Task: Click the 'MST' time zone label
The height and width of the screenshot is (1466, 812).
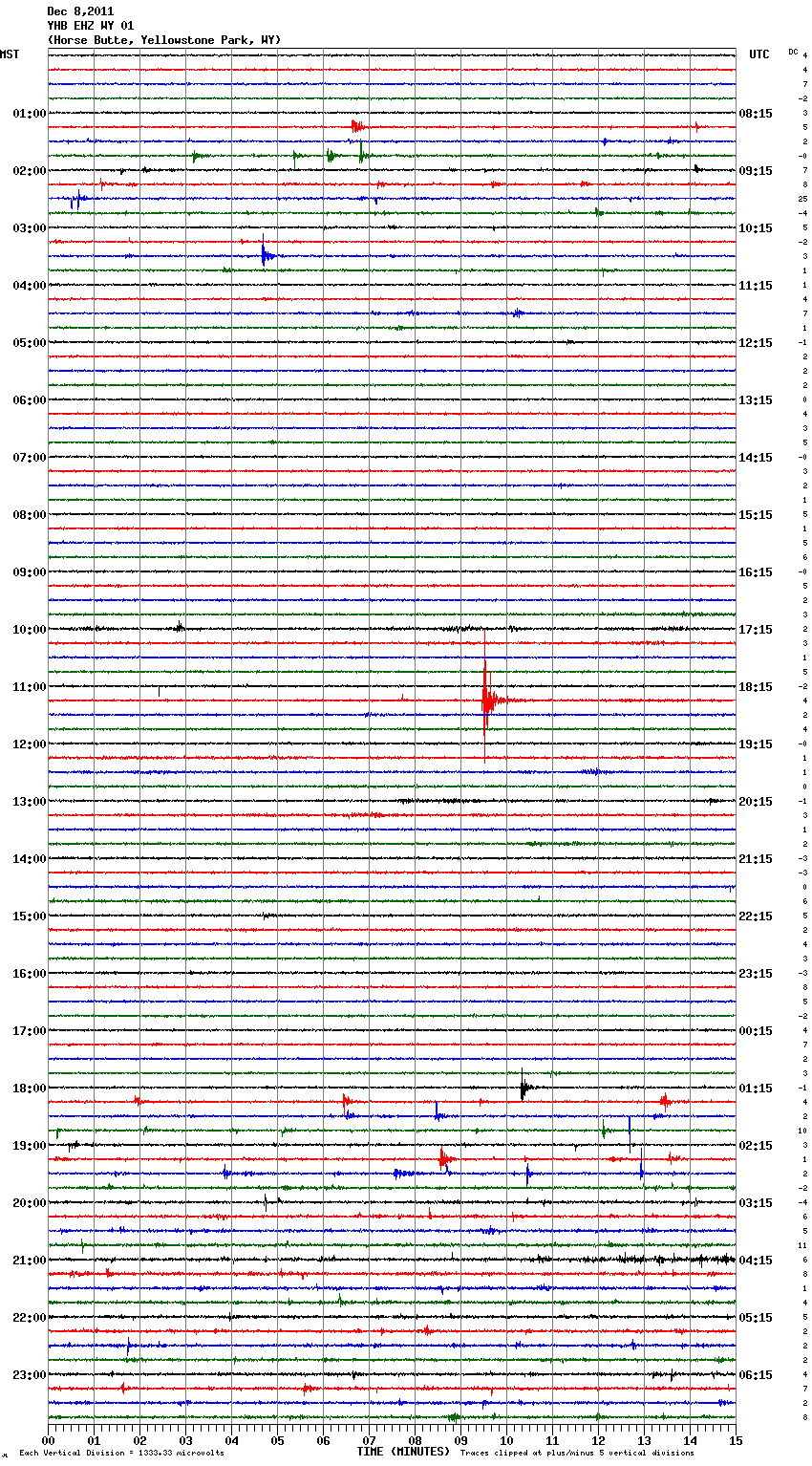Action: (10, 54)
